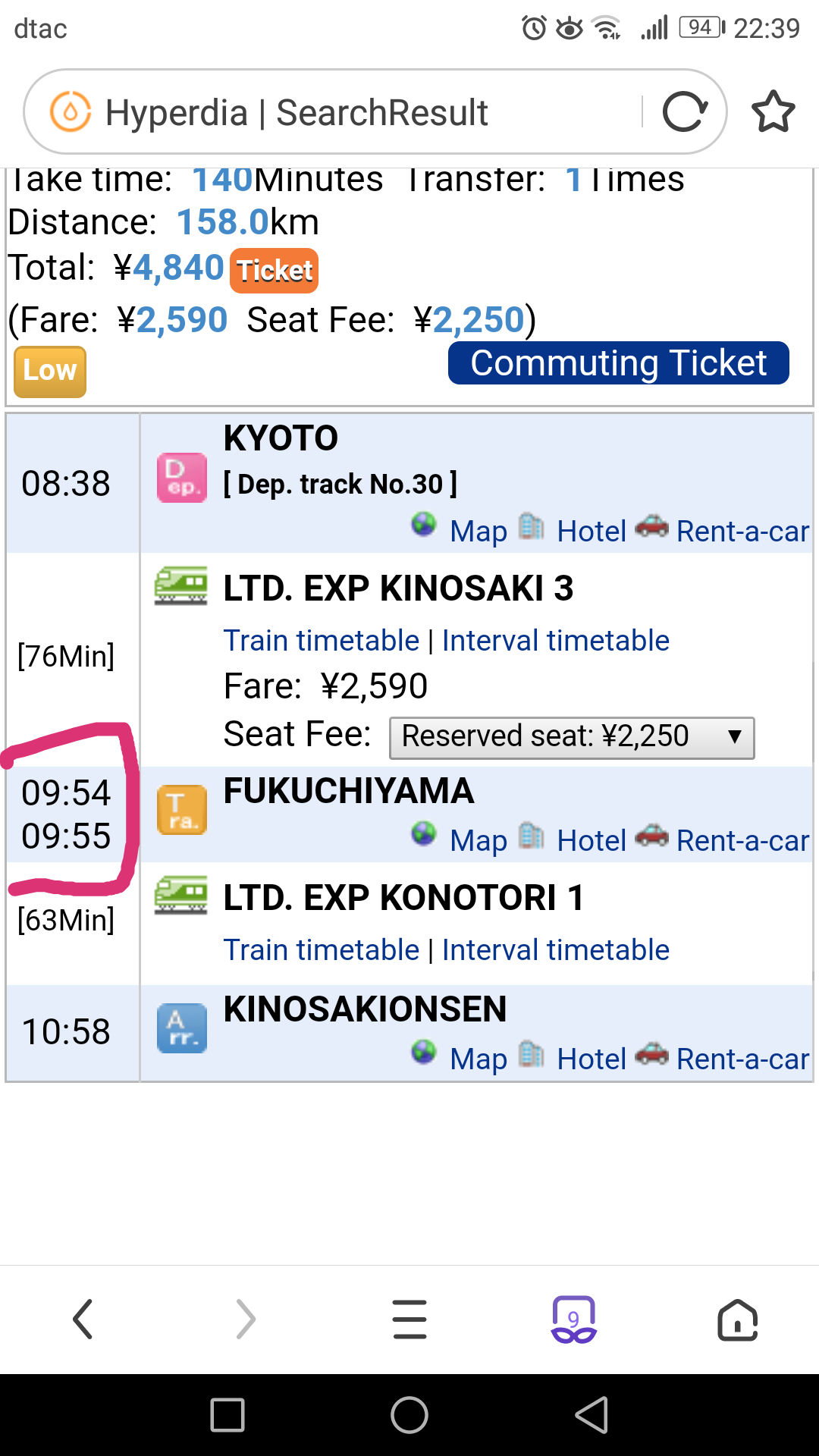The height and width of the screenshot is (1456, 819).
Task: Open the tab switcher showing 9 tabs
Action: 573,1319
